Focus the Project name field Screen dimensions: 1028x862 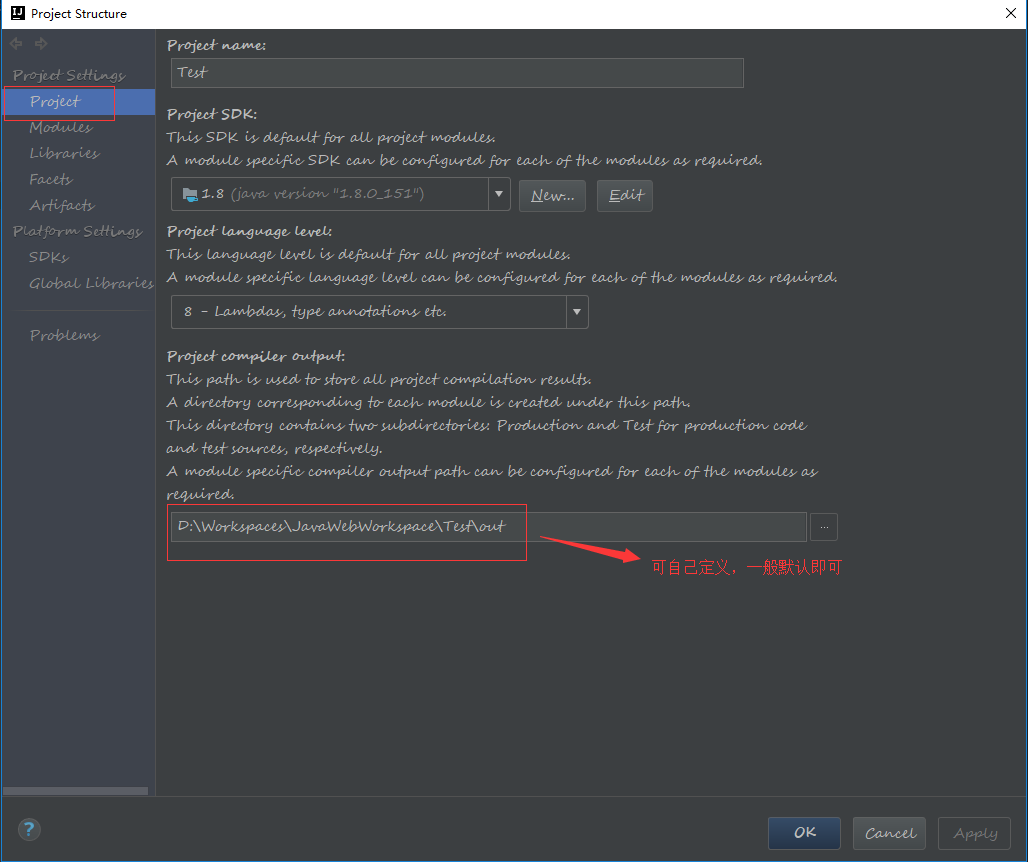[457, 73]
